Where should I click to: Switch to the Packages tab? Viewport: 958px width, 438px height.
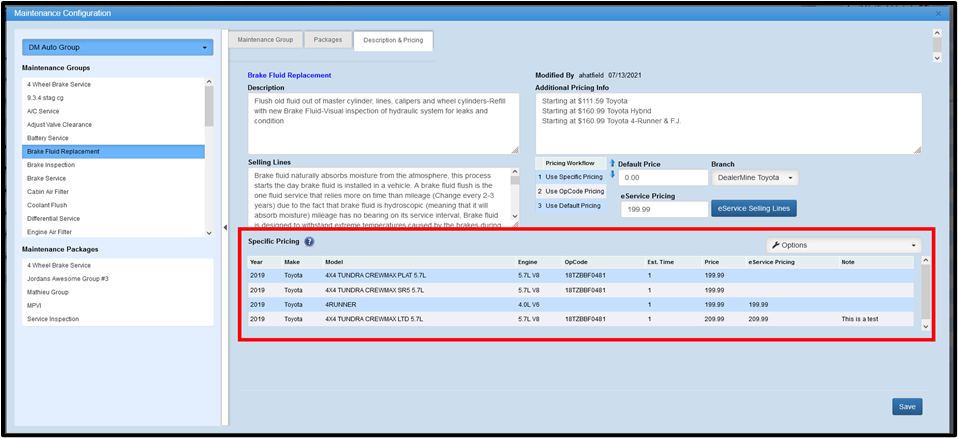click(x=327, y=40)
